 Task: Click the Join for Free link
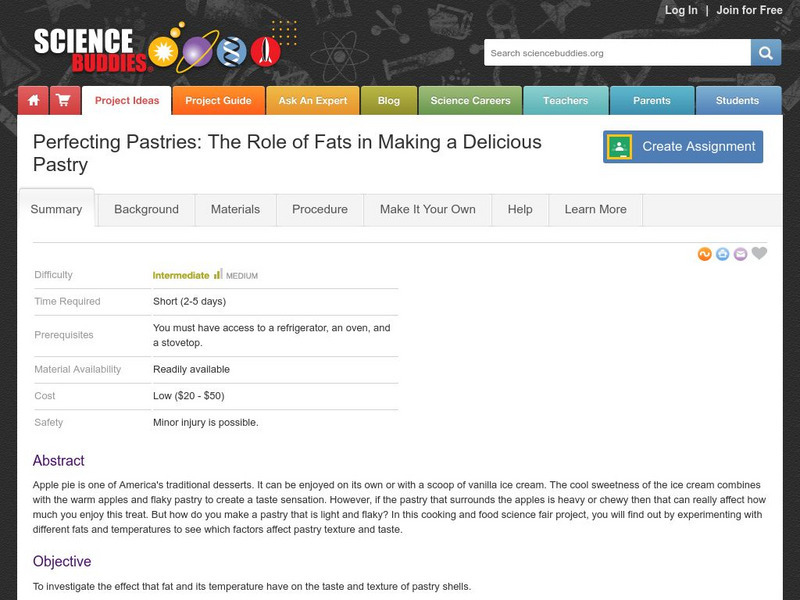(x=749, y=10)
